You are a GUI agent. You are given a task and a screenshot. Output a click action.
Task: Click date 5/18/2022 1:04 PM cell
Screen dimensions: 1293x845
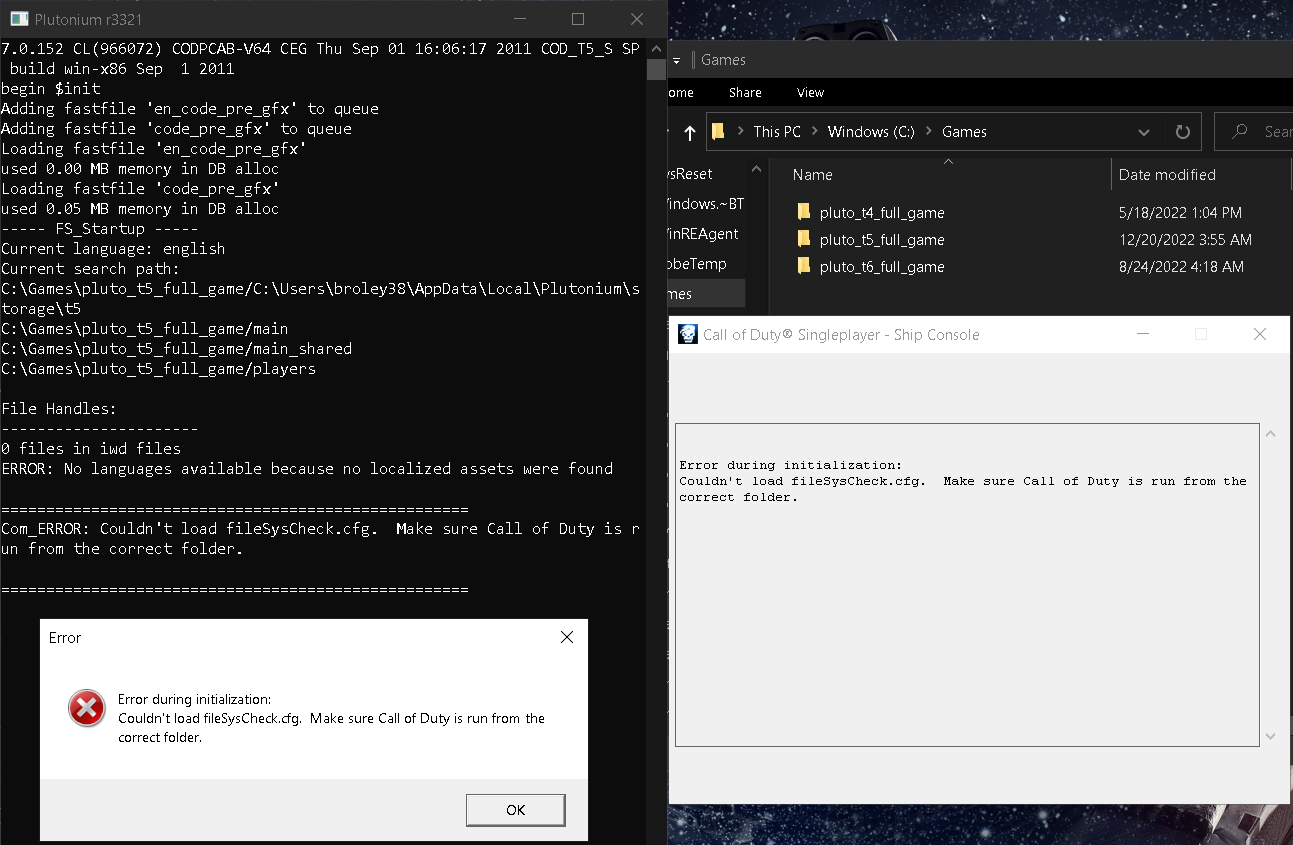(1180, 212)
